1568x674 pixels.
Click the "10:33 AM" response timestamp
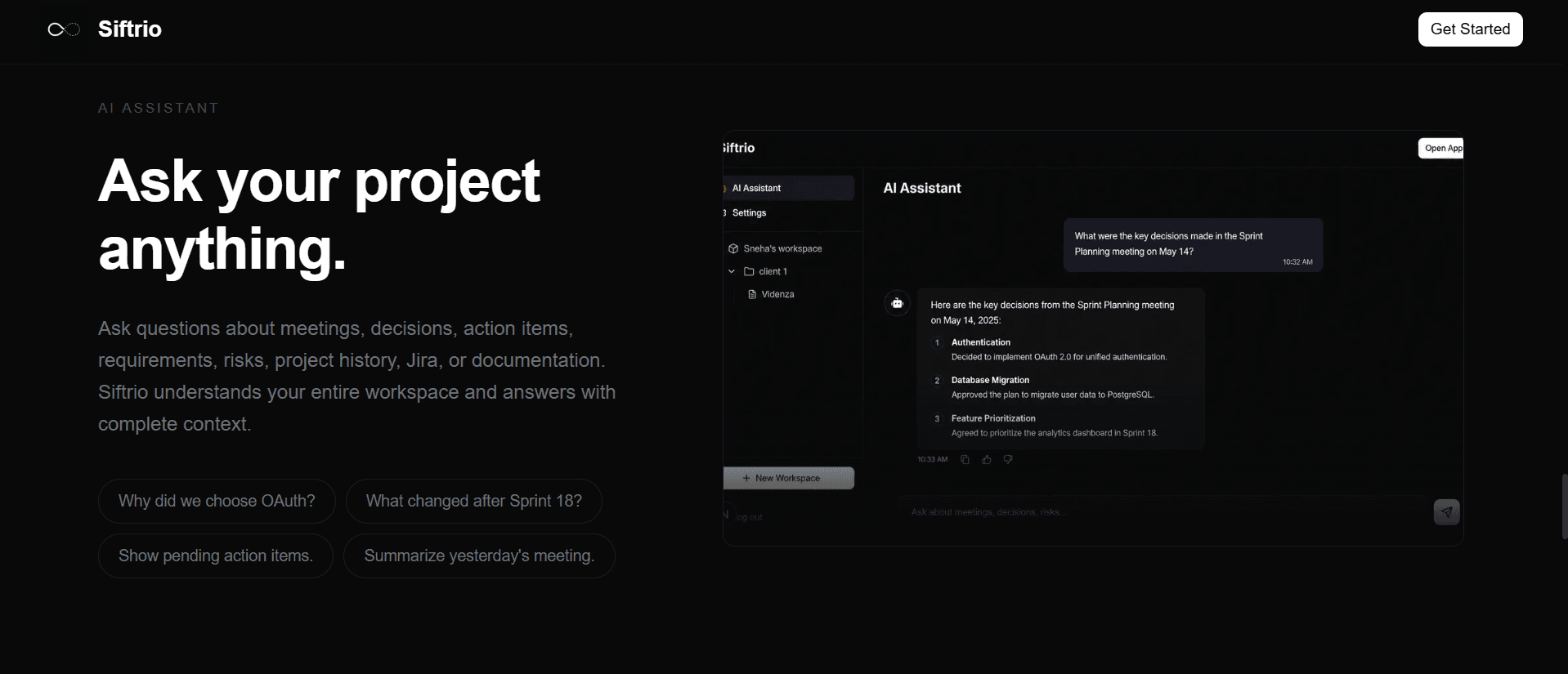tap(932, 459)
